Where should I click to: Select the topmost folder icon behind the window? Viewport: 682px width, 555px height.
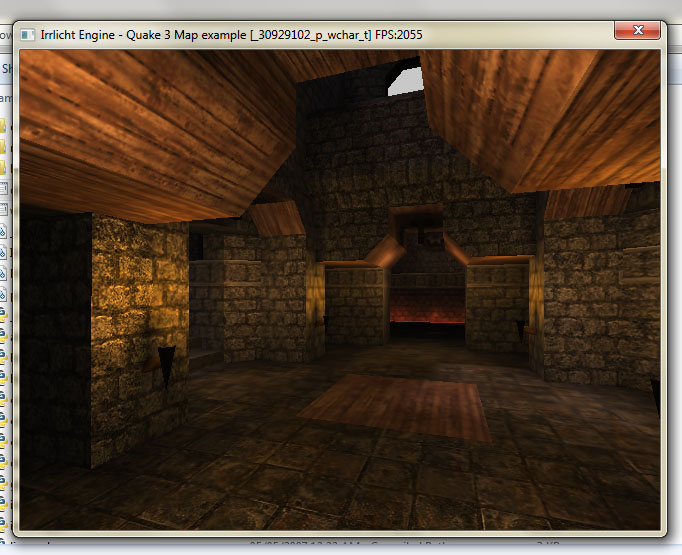[3, 127]
